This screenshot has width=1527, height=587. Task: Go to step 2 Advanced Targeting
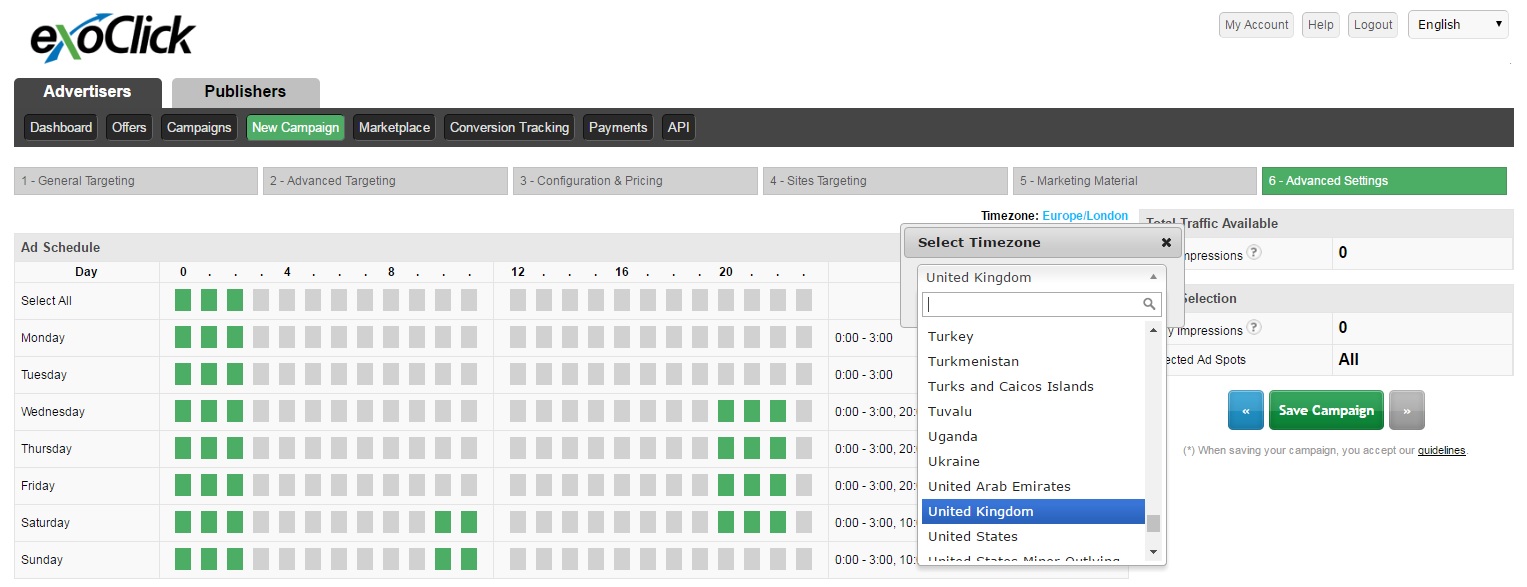click(386, 181)
